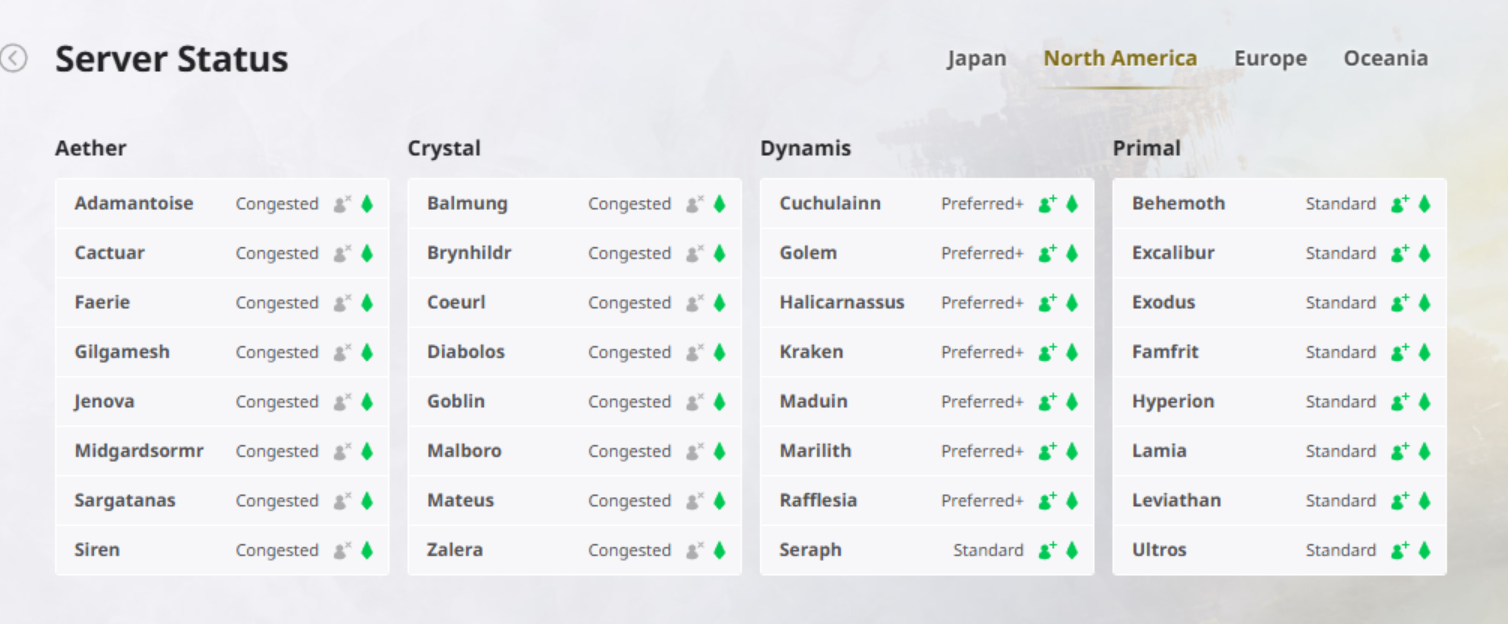This screenshot has width=1508, height=624.
Task: Select the Midgardsormr world name
Action: (x=139, y=451)
